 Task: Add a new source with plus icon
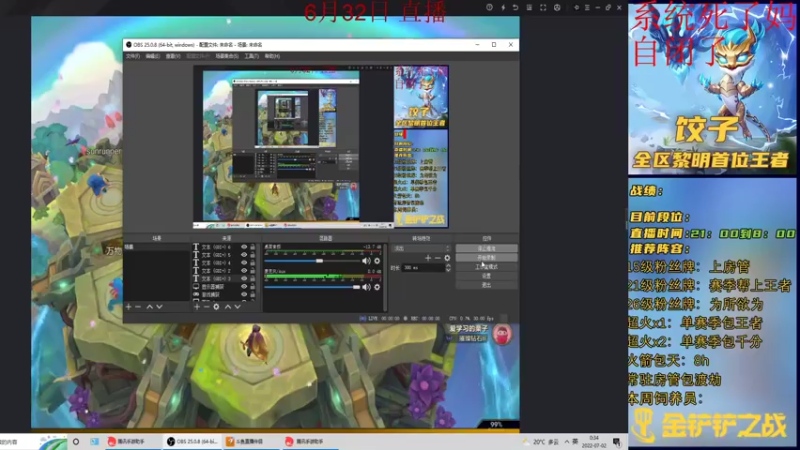pyautogui.click(x=197, y=307)
